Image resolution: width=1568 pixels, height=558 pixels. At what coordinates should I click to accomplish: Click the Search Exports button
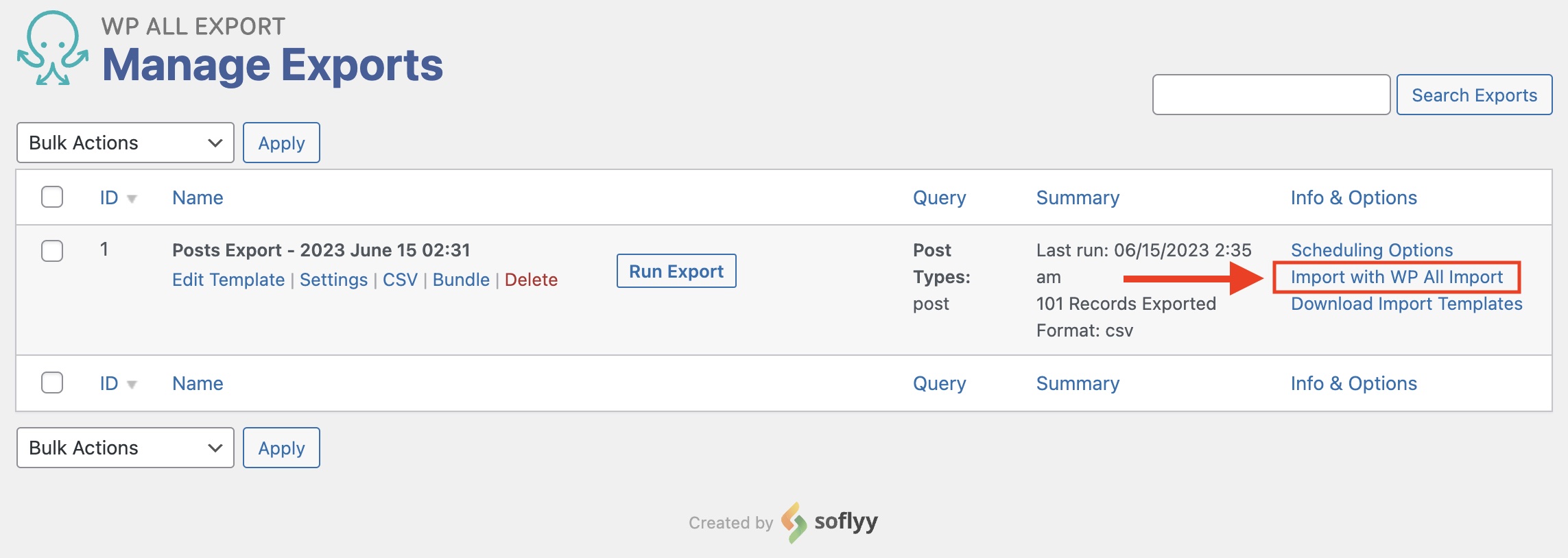[1474, 95]
